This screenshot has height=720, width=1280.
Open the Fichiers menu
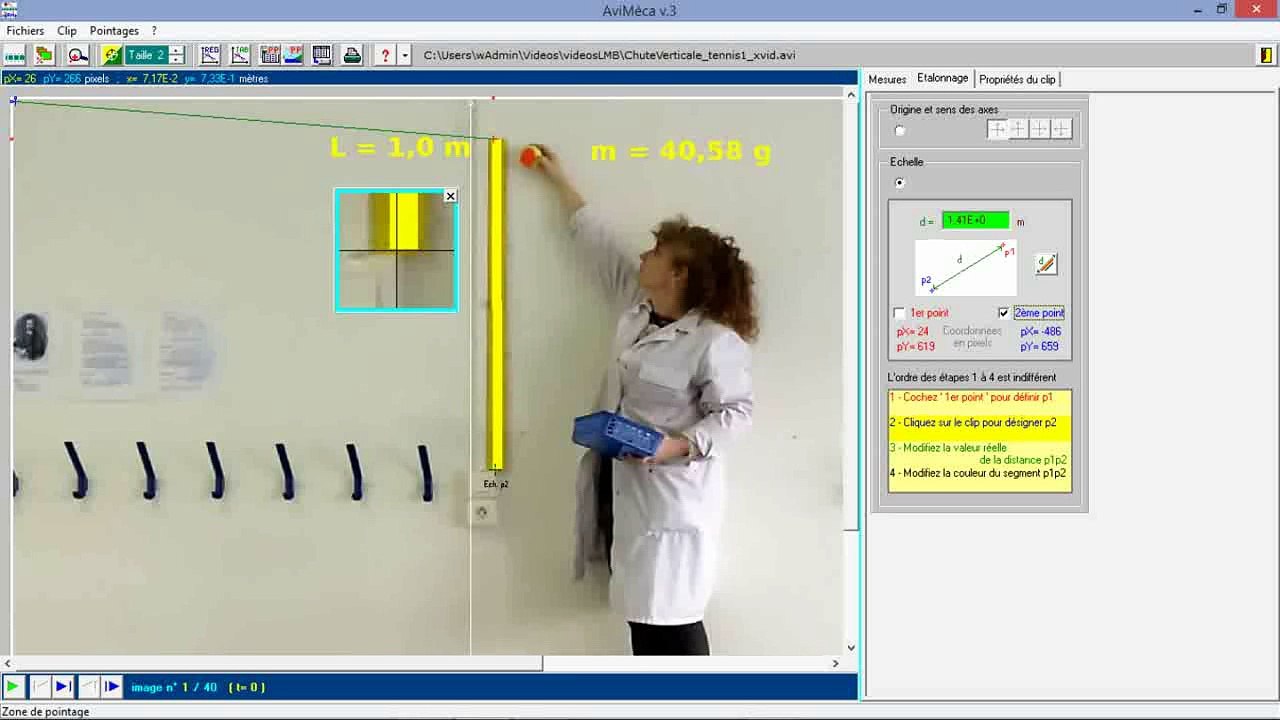pyautogui.click(x=26, y=31)
